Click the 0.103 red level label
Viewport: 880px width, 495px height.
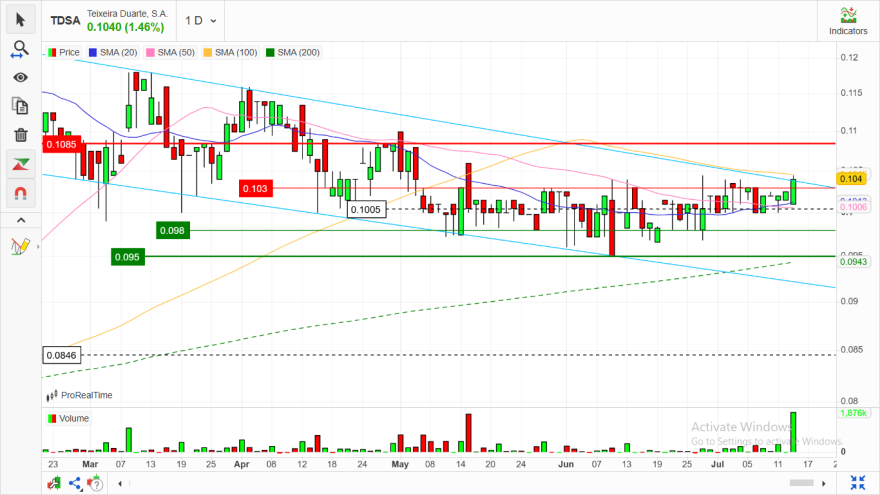[255, 189]
